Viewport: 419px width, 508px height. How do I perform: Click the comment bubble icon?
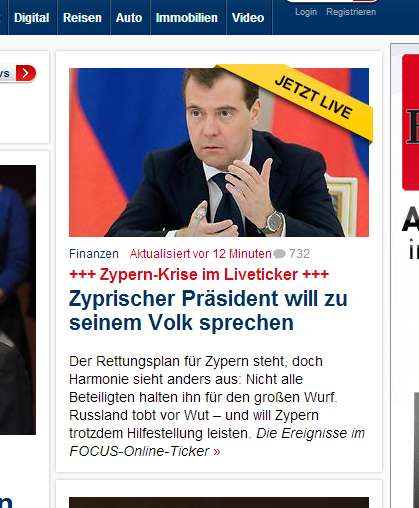(x=279, y=254)
